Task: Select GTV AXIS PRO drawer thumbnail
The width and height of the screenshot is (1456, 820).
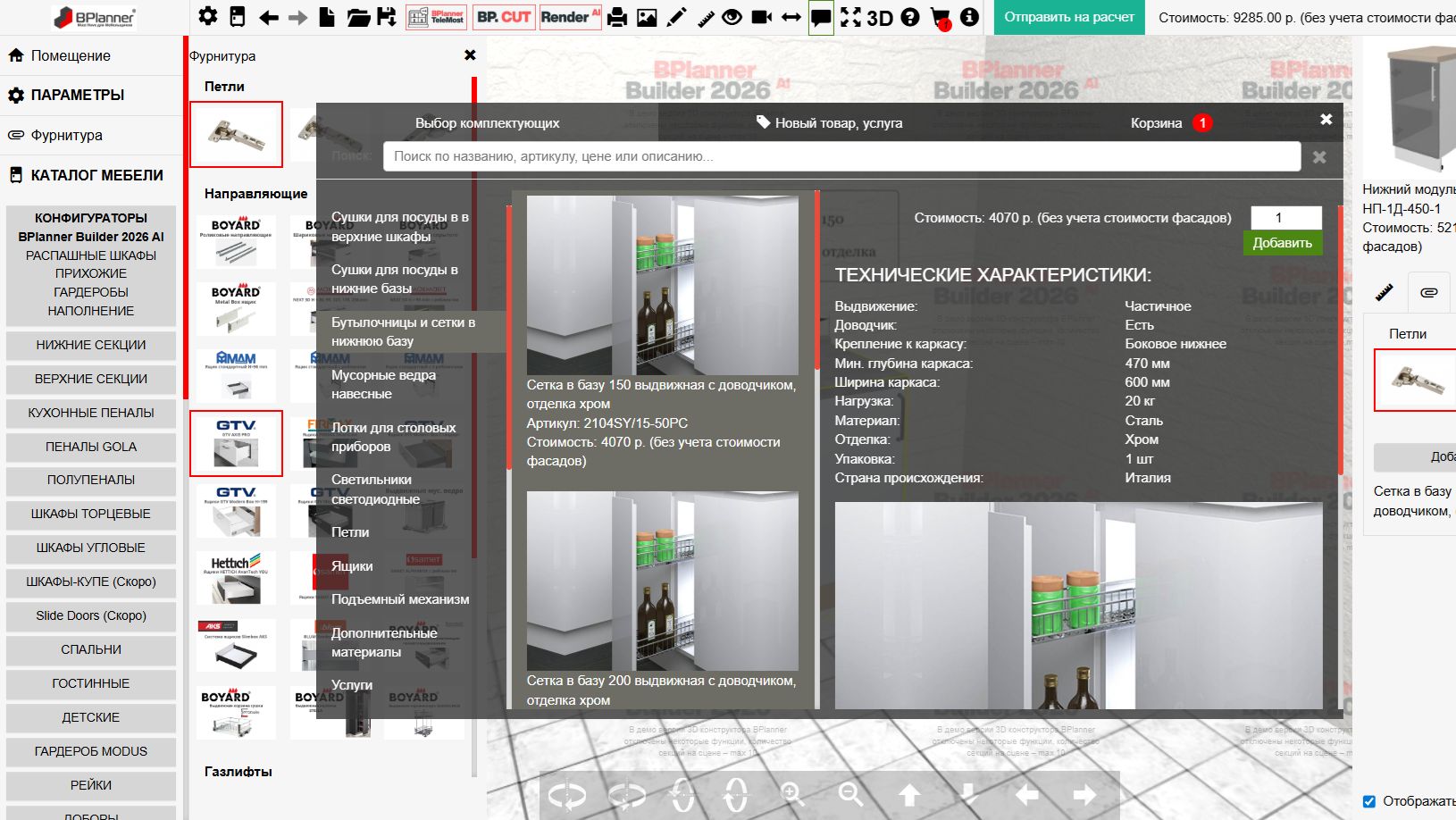Action: [x=236, y=443]
